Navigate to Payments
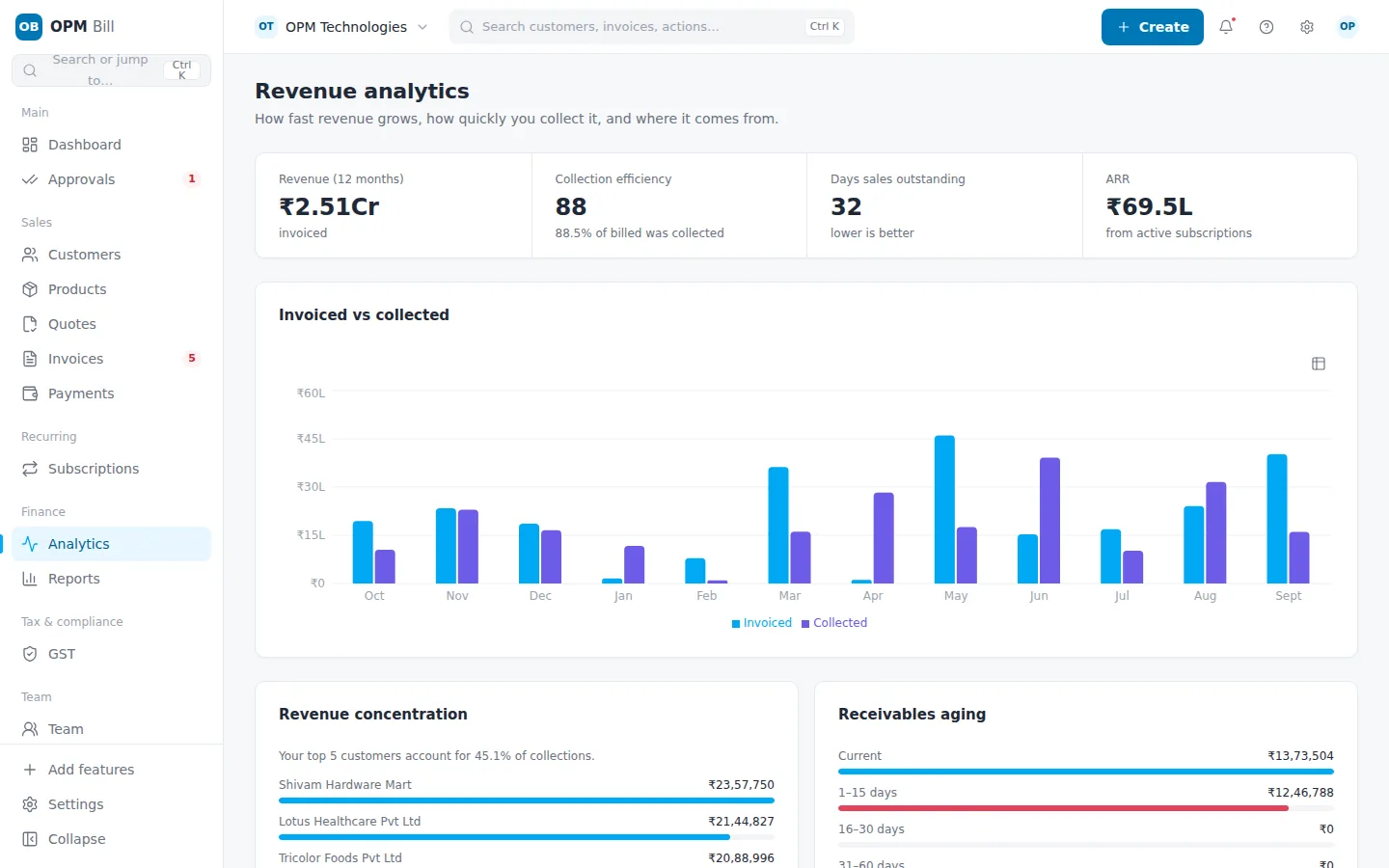Viewport: 1389px width, 868px height. [x=111, y=393]
